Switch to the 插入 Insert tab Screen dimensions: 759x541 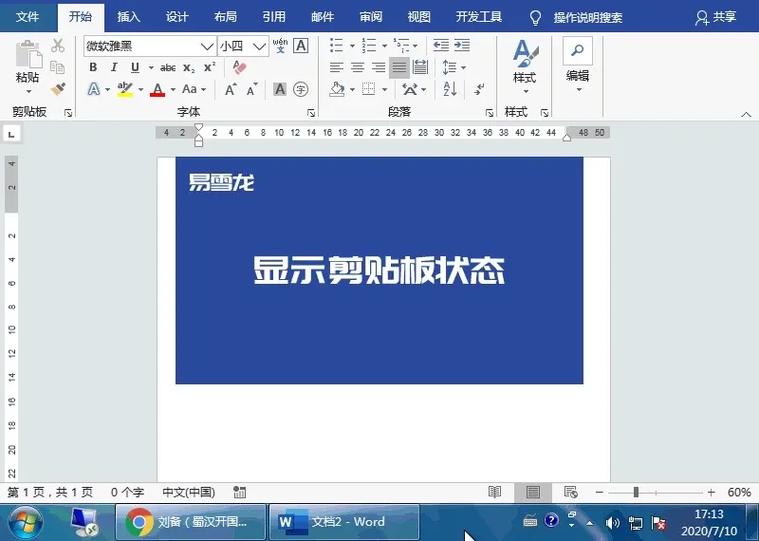(128, 17)
